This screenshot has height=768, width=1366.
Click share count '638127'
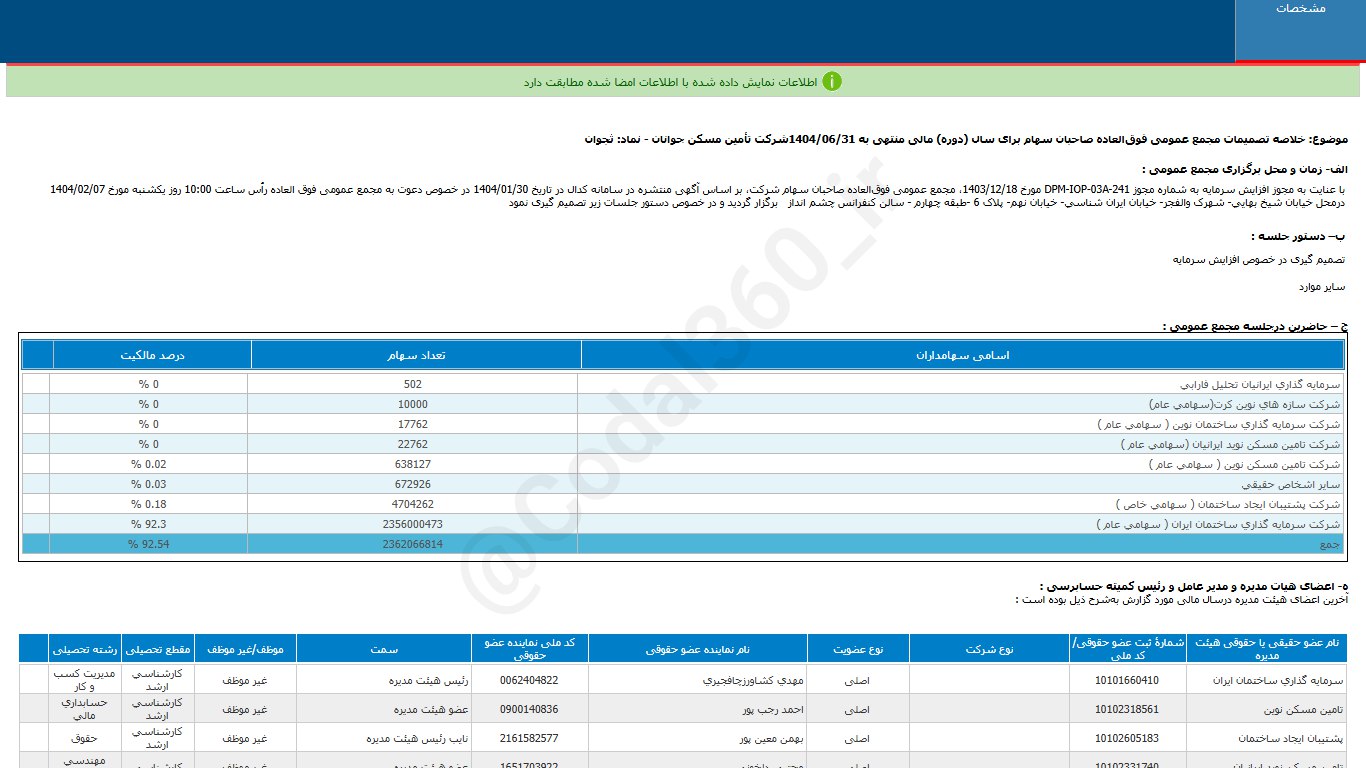click(413, 464)
